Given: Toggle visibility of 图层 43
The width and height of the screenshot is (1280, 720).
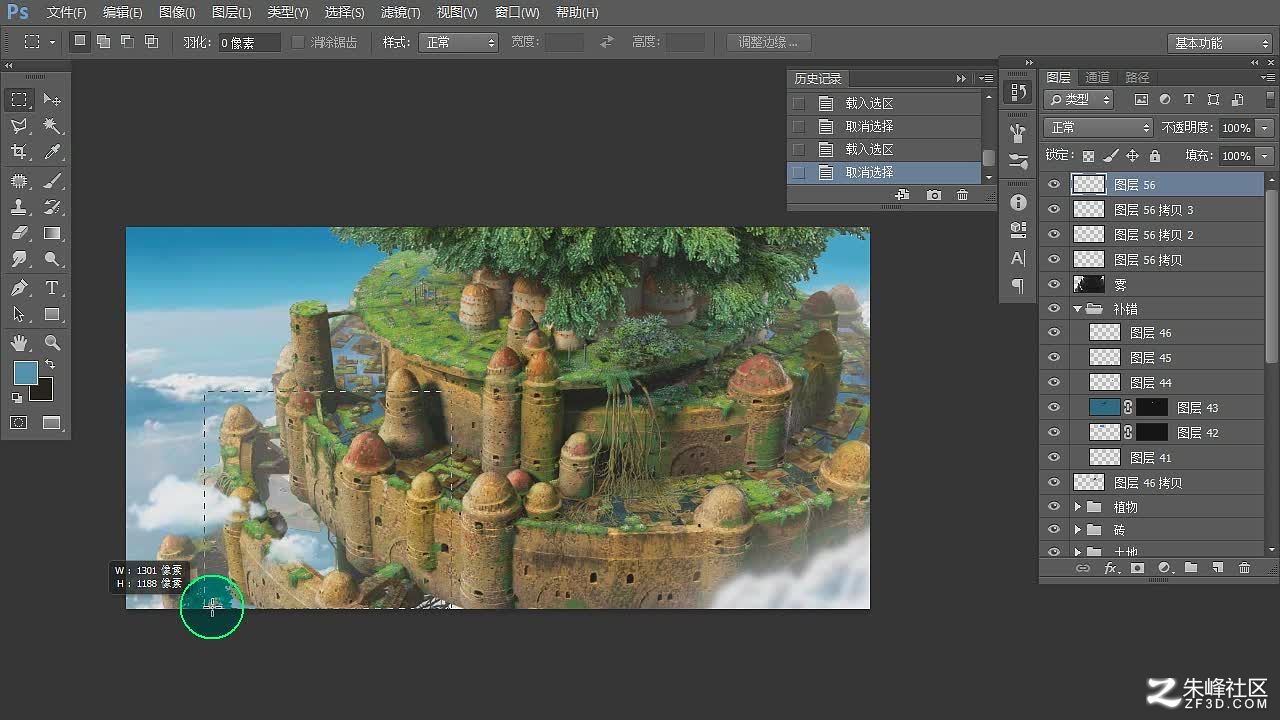Looking at the screenshot, I should (1053, 408).
